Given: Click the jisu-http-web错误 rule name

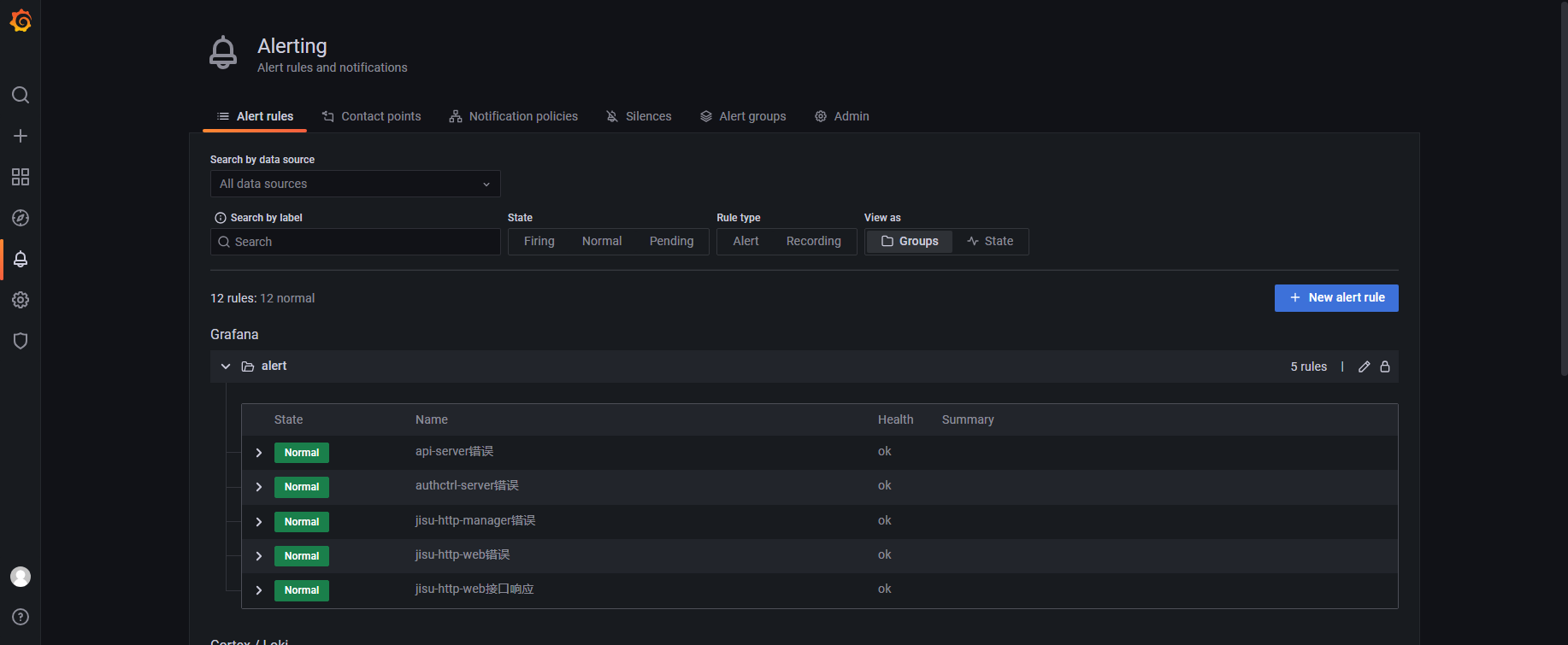Looking at the screenshot, I should click(x=463, y=555).
